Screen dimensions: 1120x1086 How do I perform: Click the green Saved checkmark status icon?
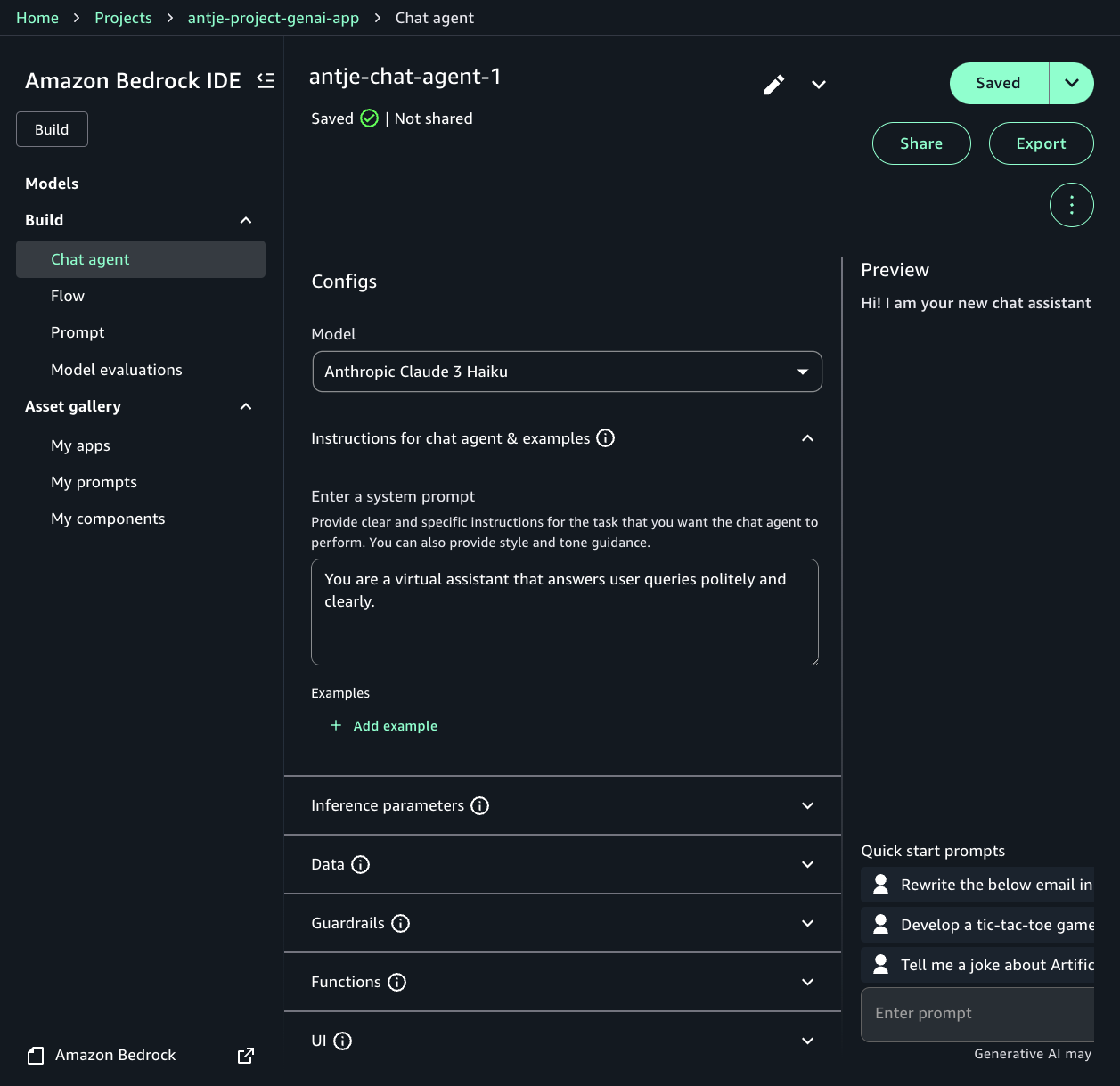point(370,118)
